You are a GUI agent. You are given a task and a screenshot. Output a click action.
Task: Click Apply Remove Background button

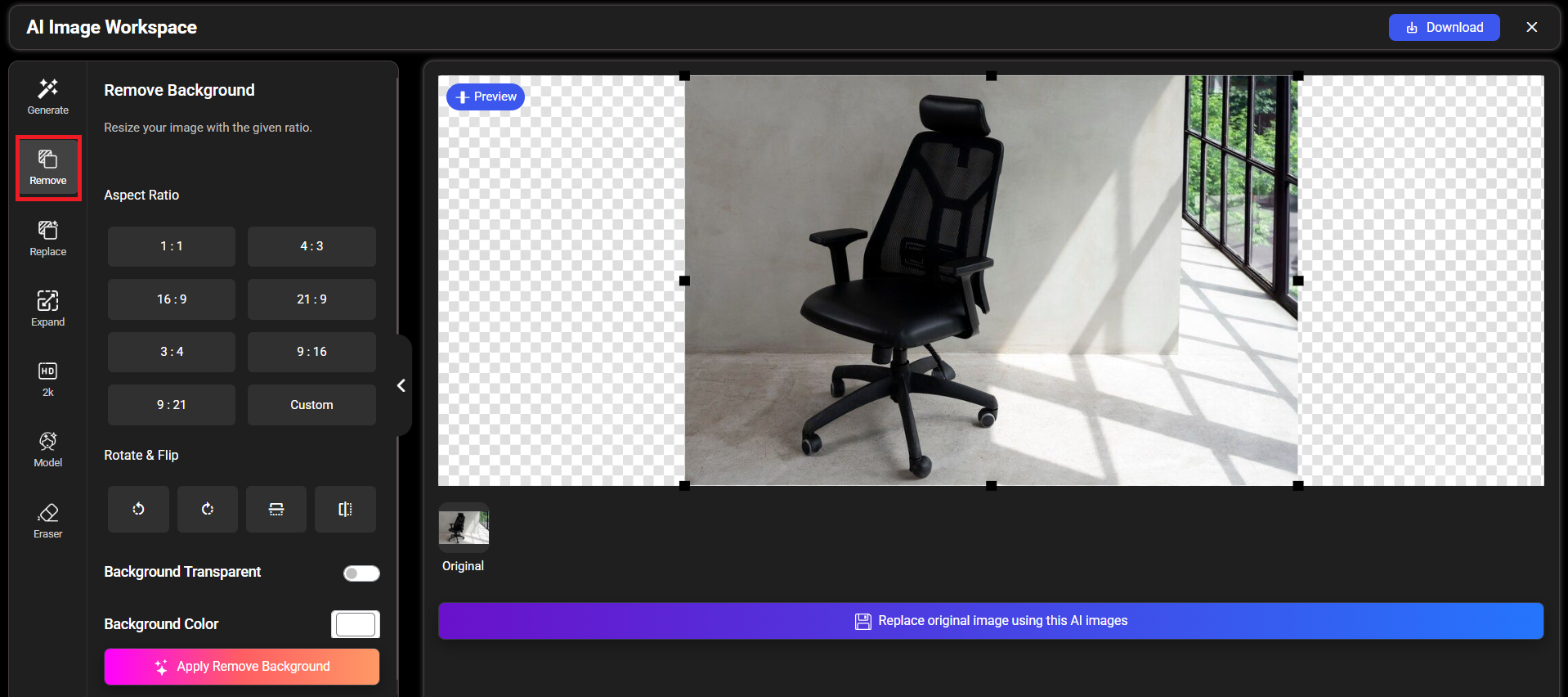(x=242, y=667)
